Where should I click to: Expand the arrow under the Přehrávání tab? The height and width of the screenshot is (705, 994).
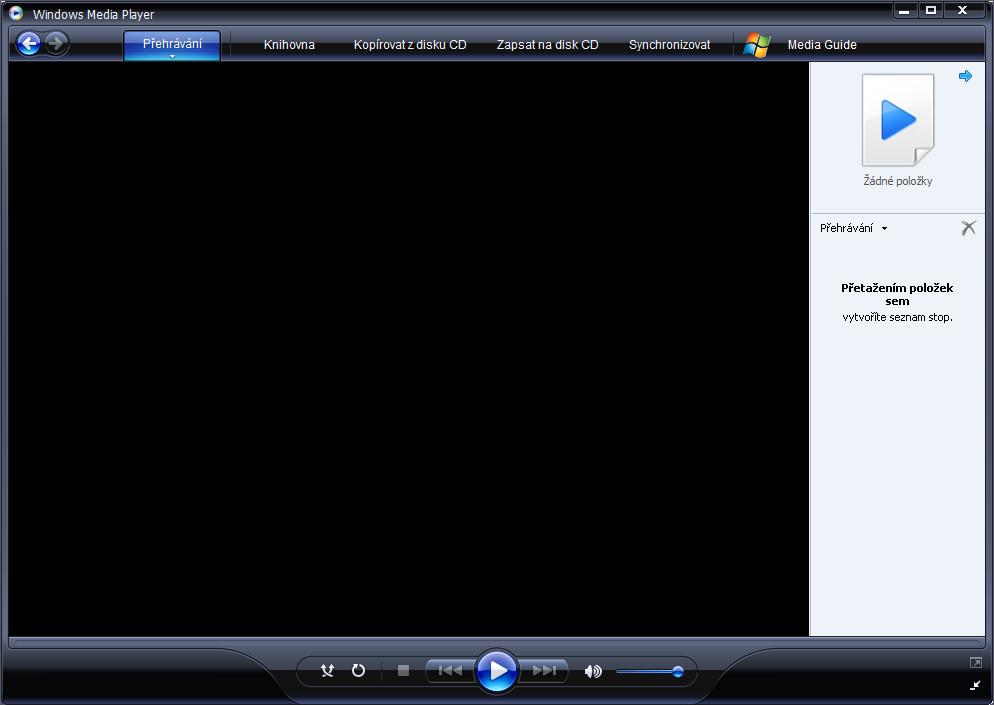(172, 56)
